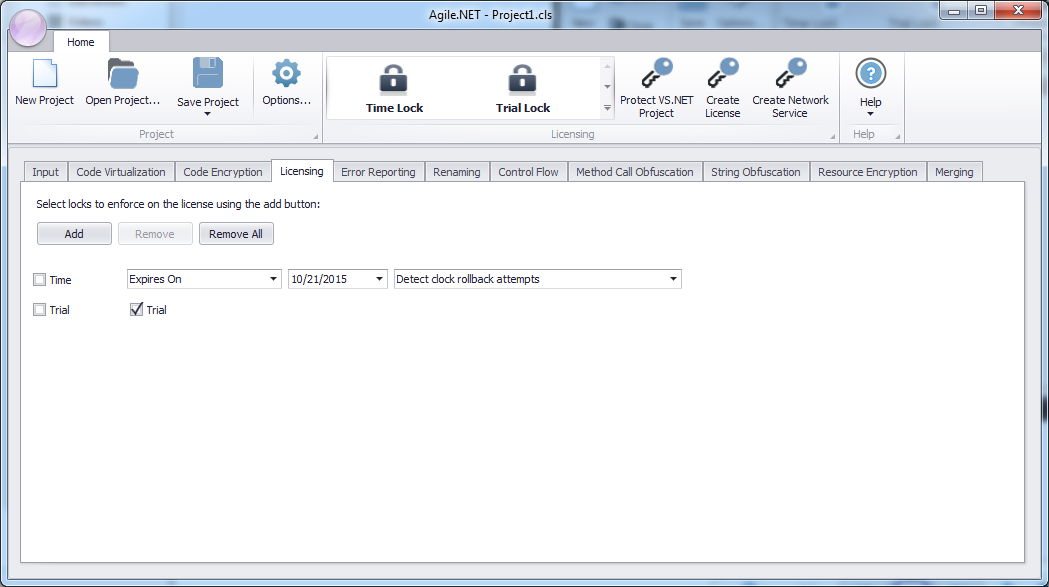The image size is (1049, 587).
Task: Click the Remove All button
Action: 236,233
